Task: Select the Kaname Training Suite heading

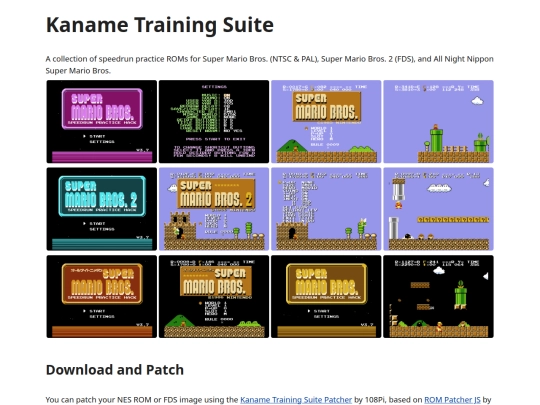Action: (160, 25)
